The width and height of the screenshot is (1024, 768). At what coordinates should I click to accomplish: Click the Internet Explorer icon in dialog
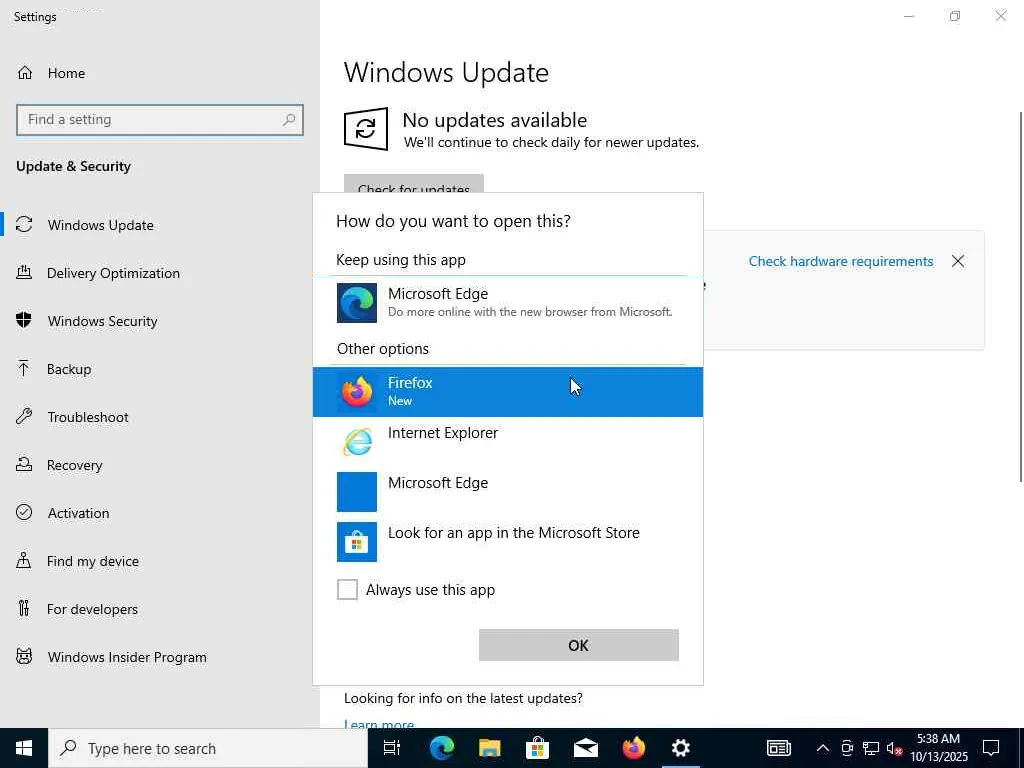click(357, 442)
